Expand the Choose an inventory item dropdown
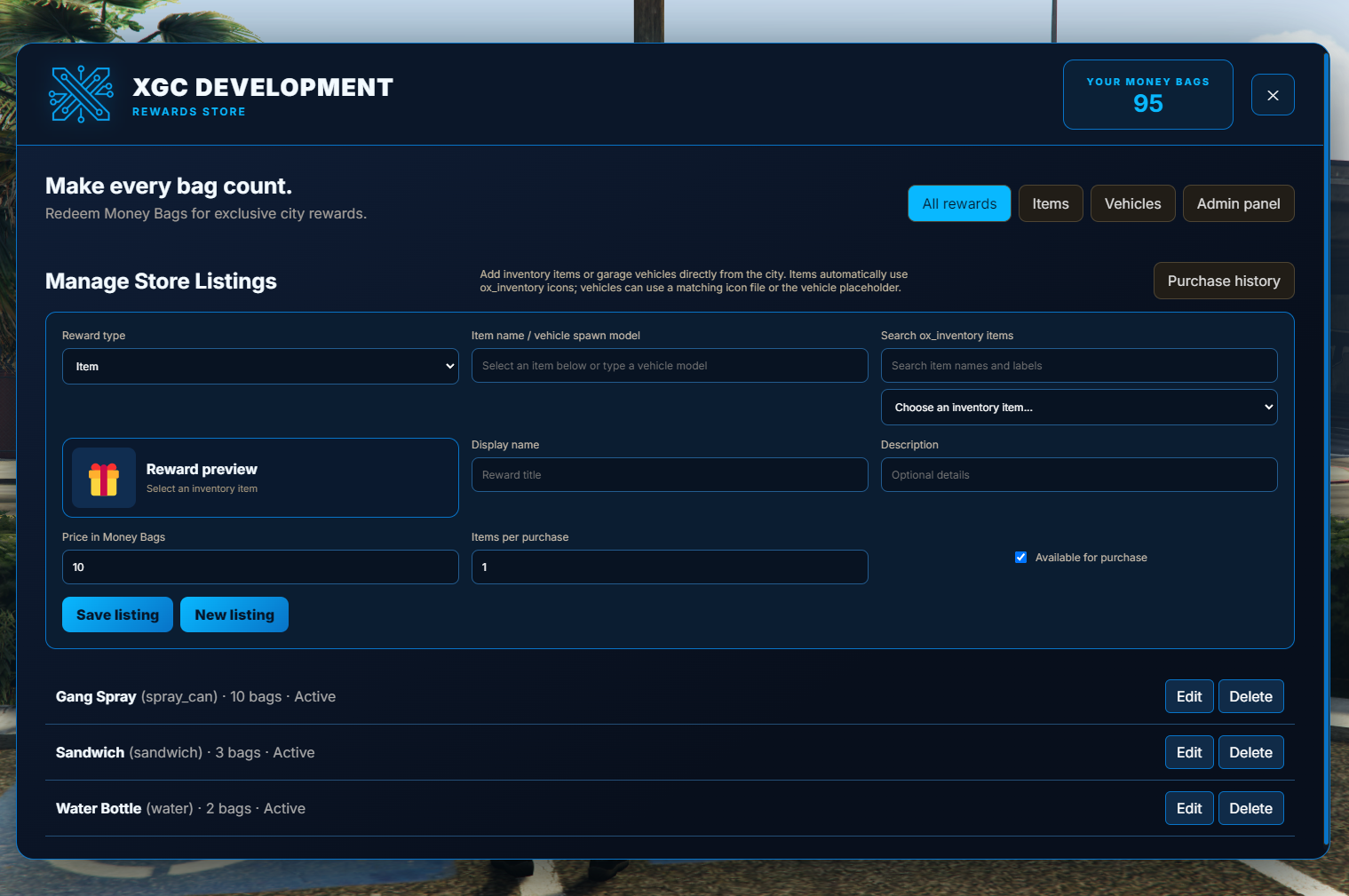This screenshot has height=896, width=1349. [1079, 408]
